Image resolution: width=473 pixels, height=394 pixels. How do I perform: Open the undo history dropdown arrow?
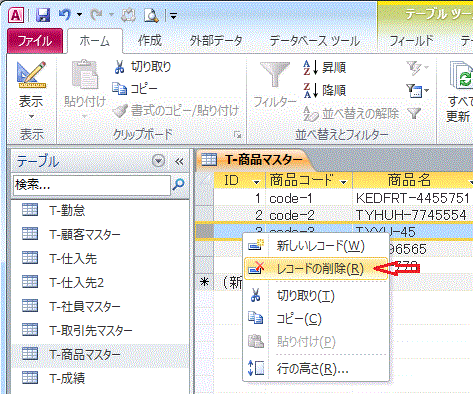point(79,15)
